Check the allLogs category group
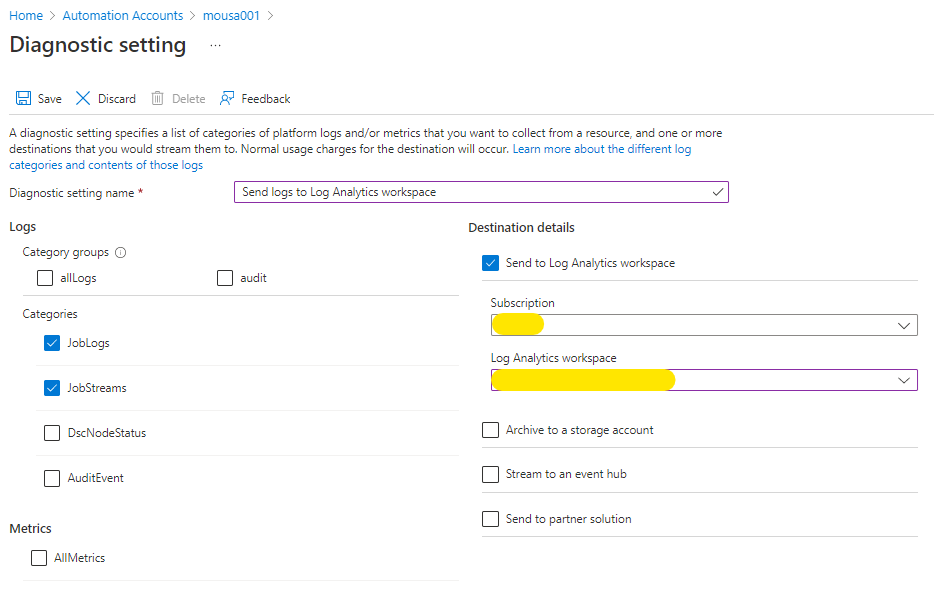934x591 pixels. pyautogui.click(x=45, y=278)
